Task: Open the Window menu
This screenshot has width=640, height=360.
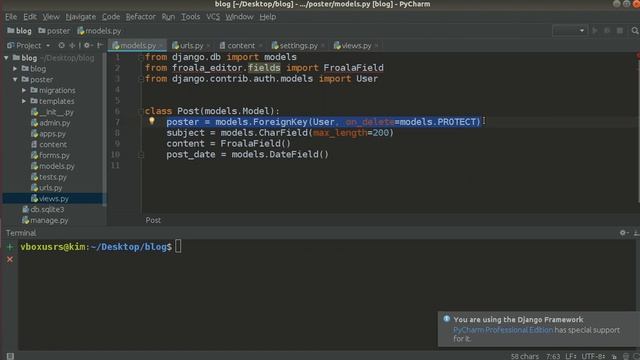Action: coord(240,17)
